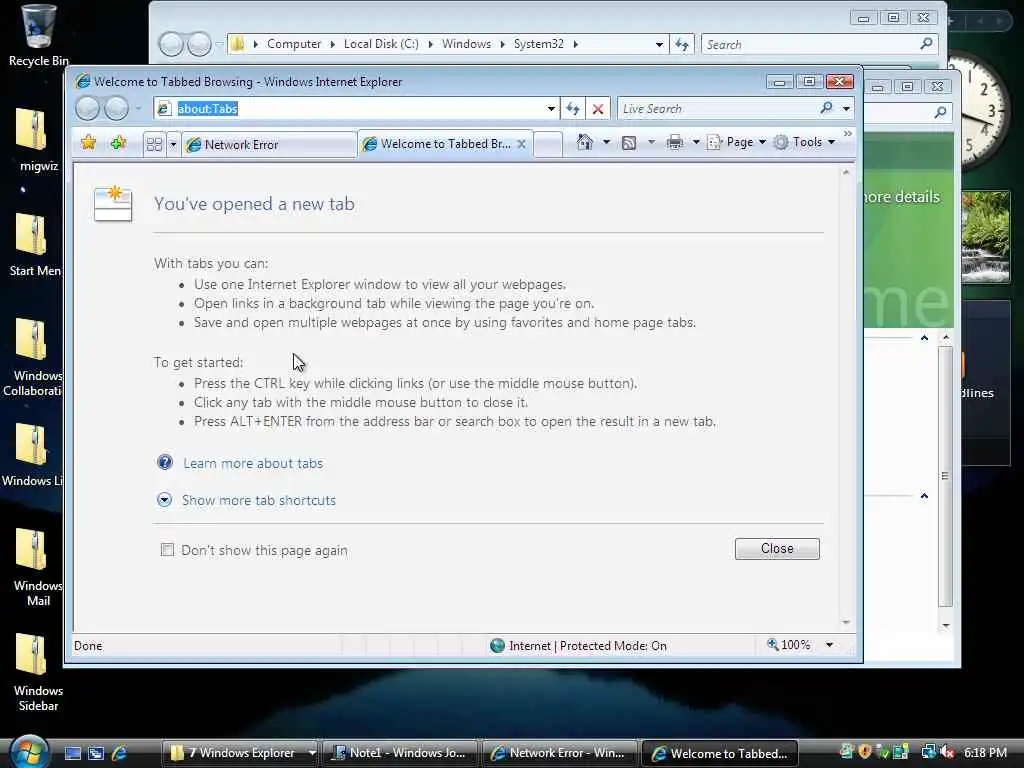Expand the address bar history dropdown
The width and height of the screenshot is (1024, 768).
[551, 108]
